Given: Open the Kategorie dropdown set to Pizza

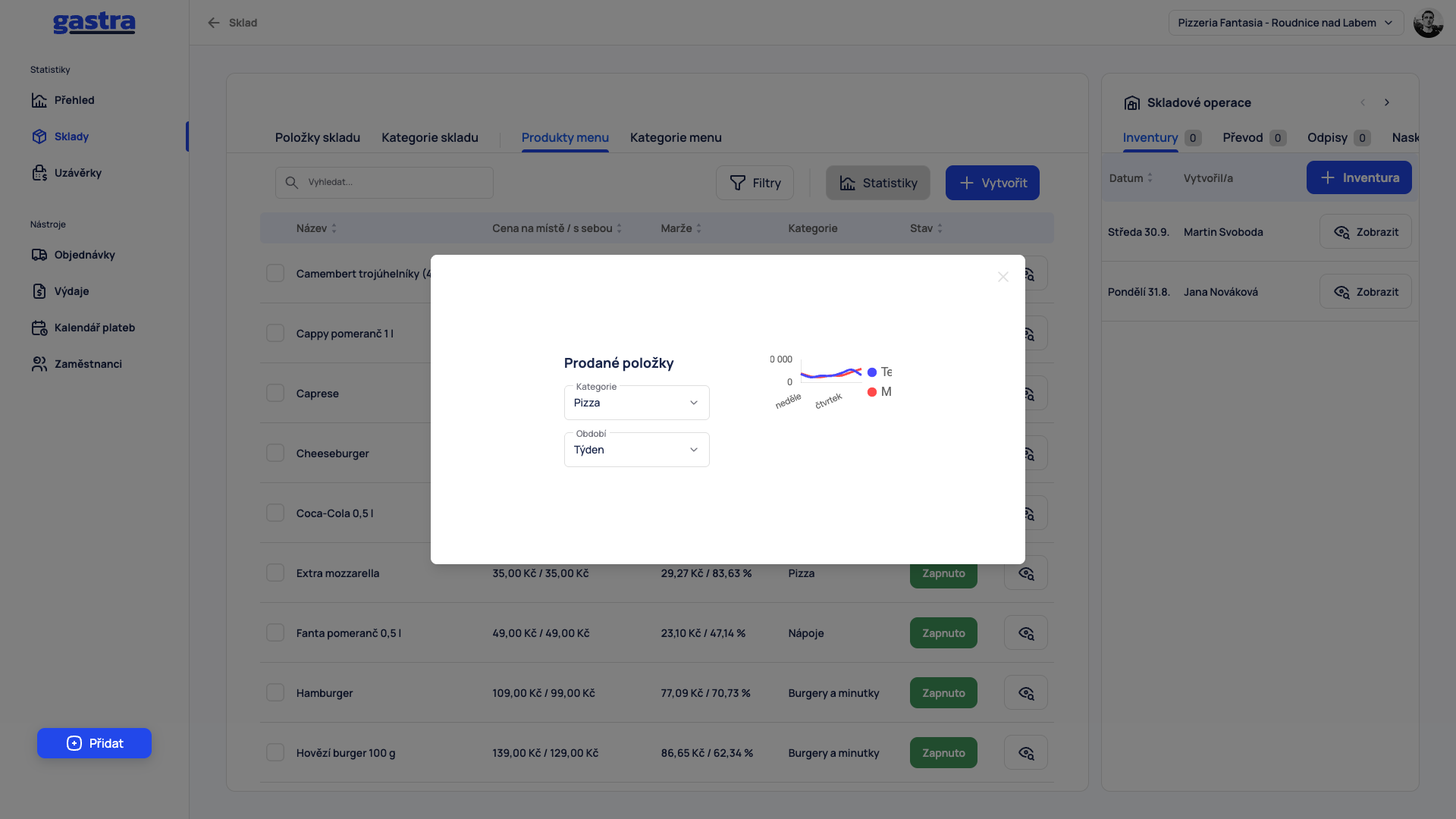Looking at the screenshot, I should [x=637, y=403].
